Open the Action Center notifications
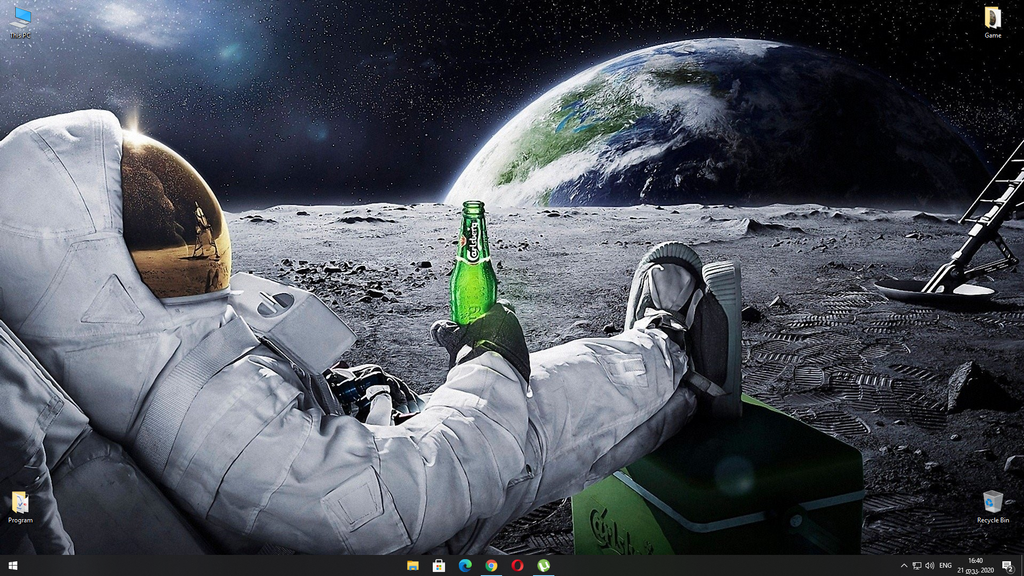 [x=1008, y=566]
